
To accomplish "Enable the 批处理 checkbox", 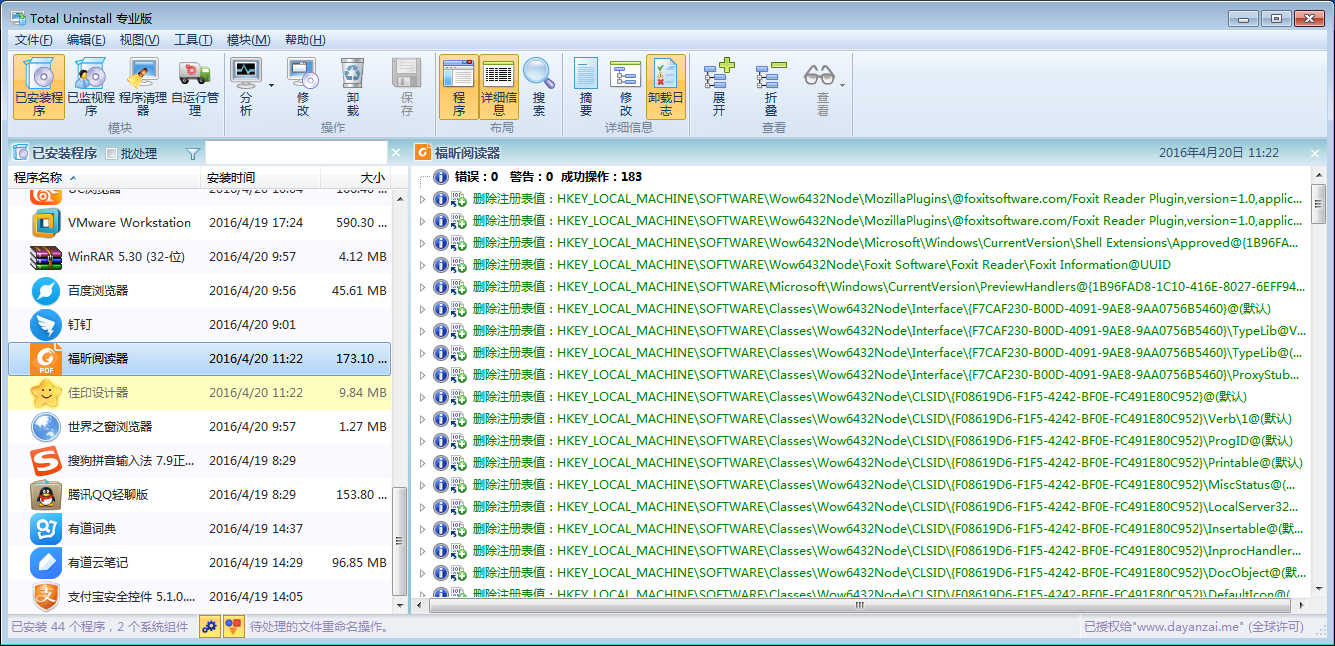I will [112, 154].
